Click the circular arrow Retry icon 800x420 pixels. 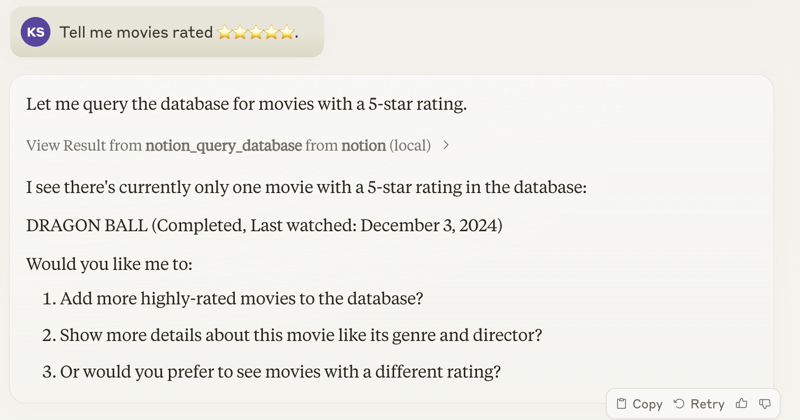click(x=679, y=404)
